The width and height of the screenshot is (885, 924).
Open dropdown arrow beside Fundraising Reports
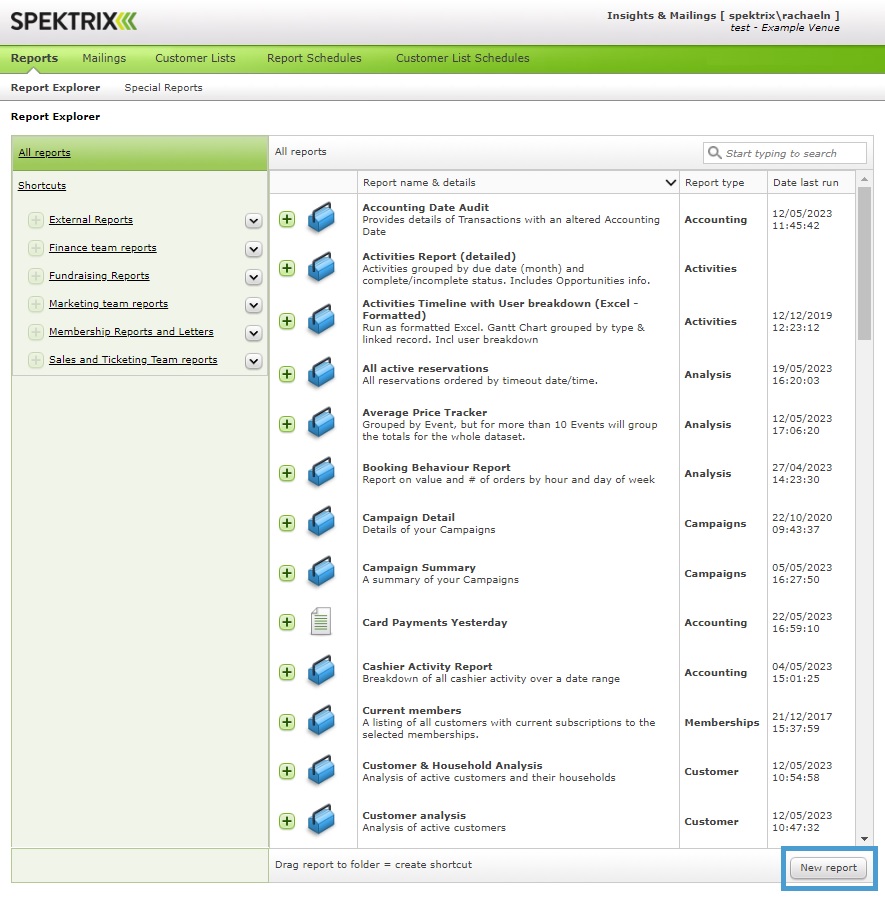pos(253,277)
